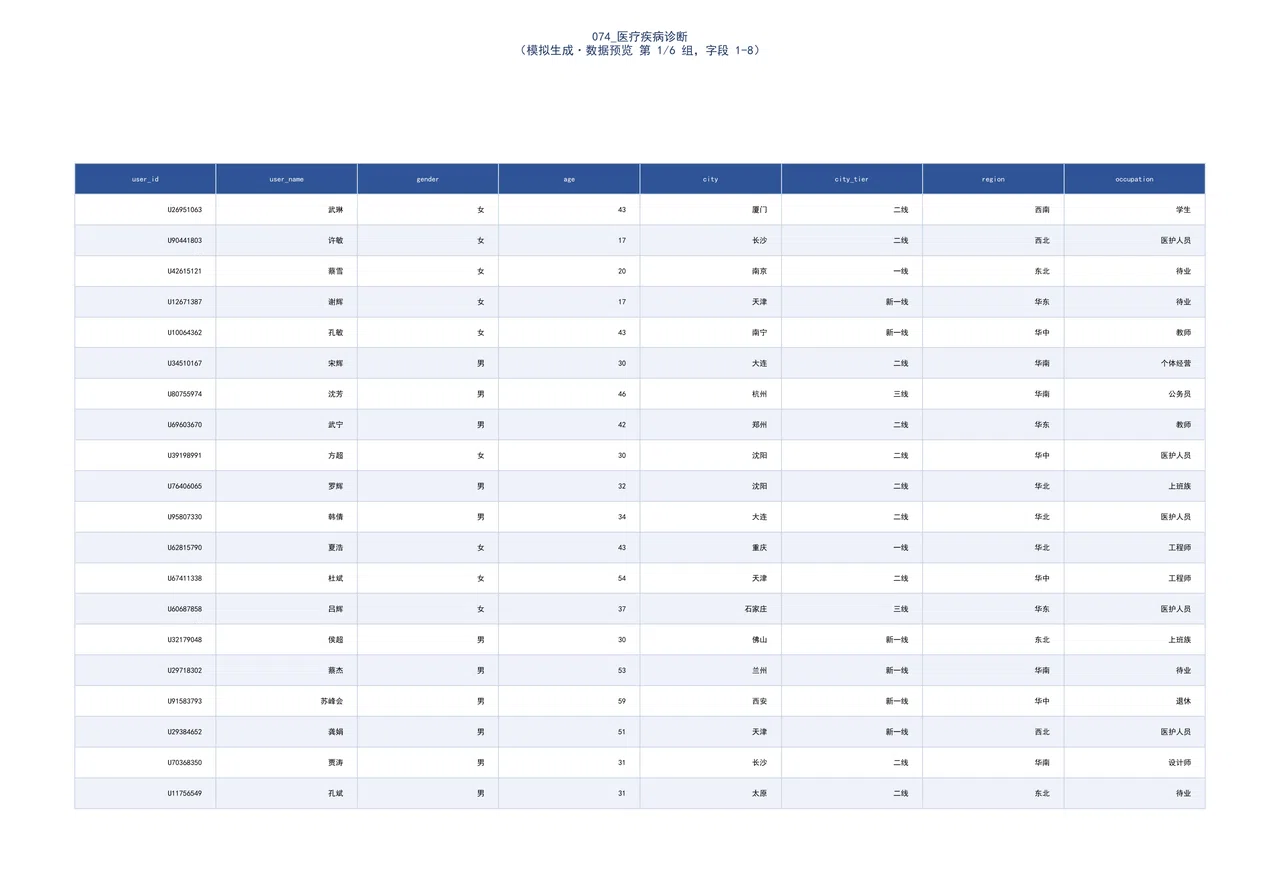Select the user_name column header

pos(286,179)
